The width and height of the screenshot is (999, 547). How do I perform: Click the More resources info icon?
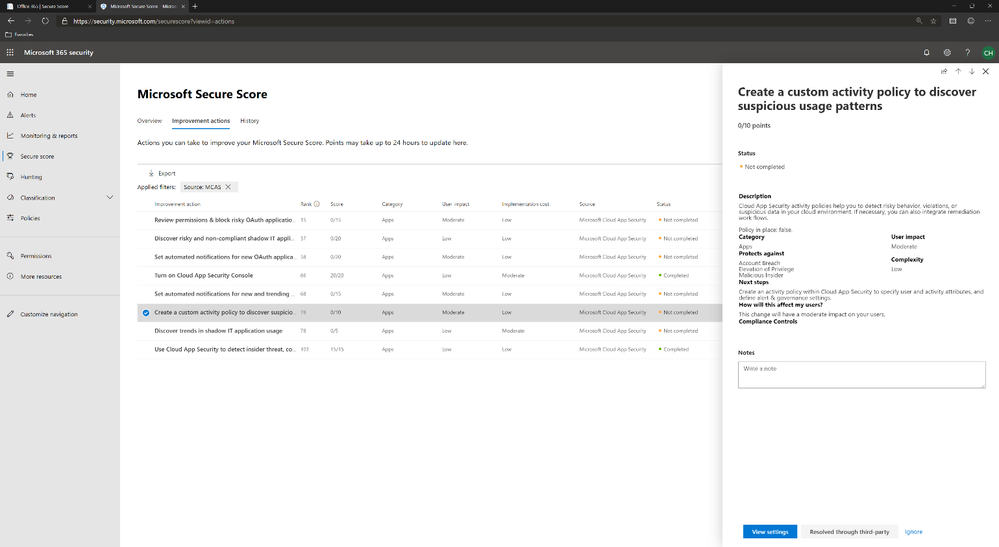10,276
